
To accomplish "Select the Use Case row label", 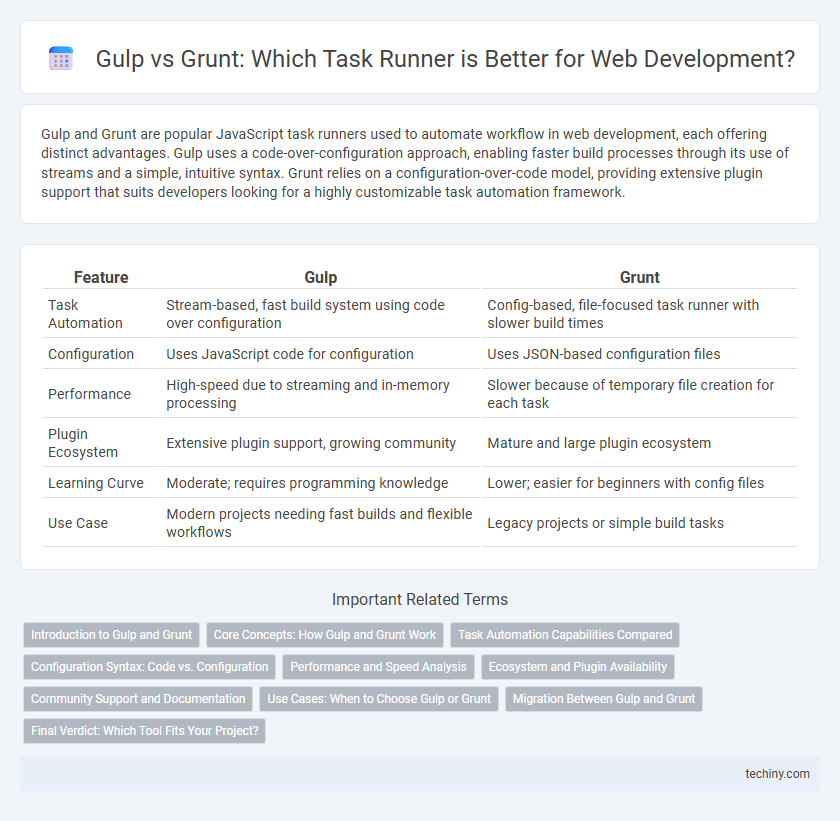I will coord(78,523).
